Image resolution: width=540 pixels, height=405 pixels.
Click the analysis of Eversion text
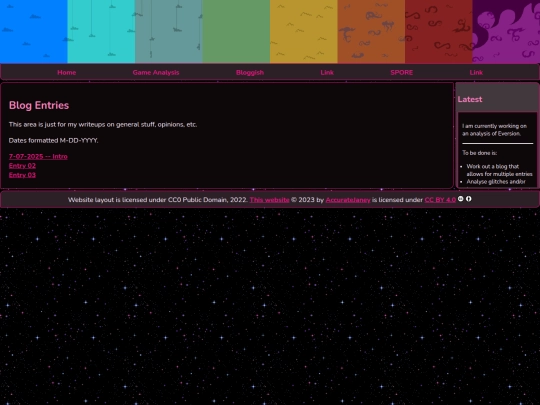tap(494, 130)
